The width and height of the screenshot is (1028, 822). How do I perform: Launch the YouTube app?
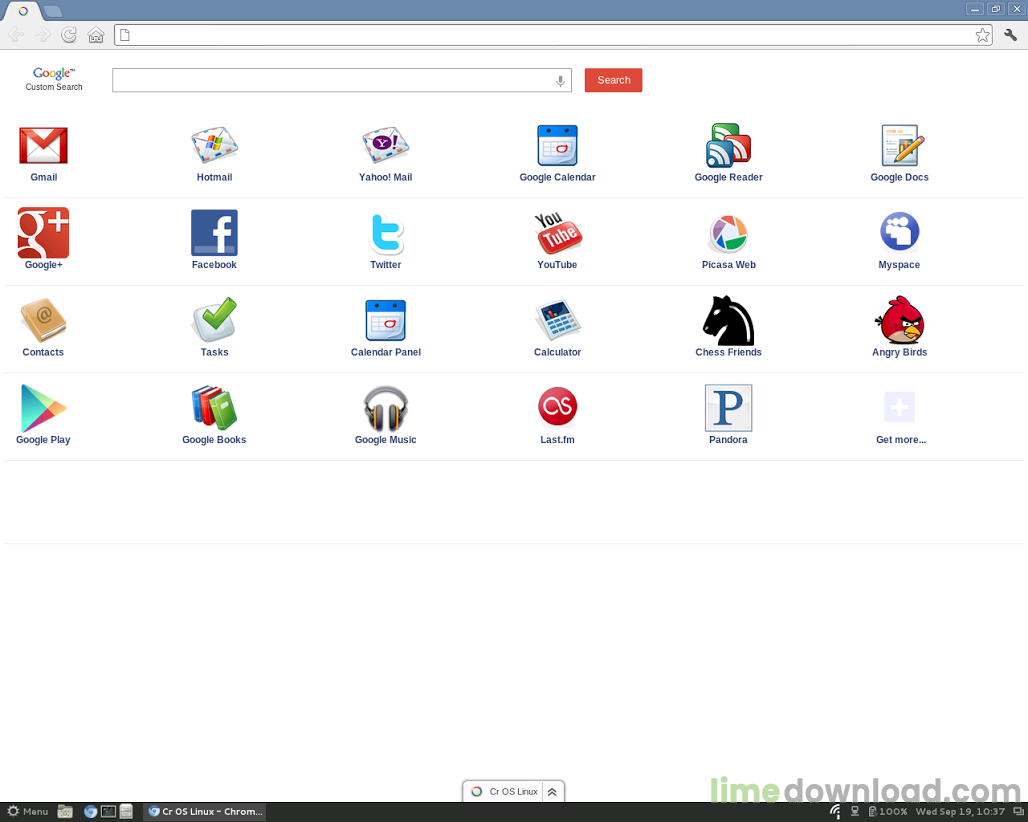point(558,233)
